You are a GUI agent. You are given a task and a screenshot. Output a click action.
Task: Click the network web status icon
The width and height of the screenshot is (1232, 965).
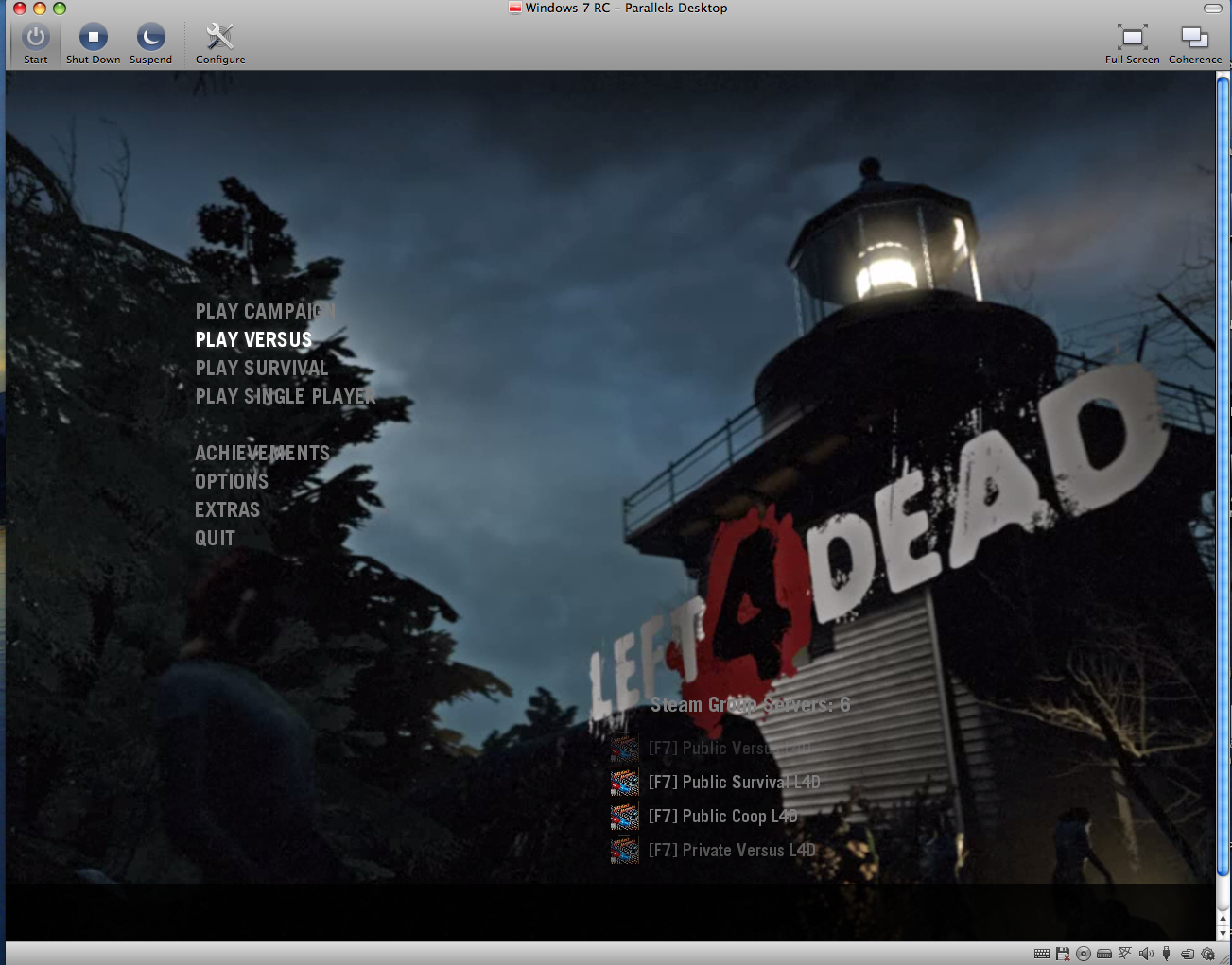click(x=1125, y=954)
